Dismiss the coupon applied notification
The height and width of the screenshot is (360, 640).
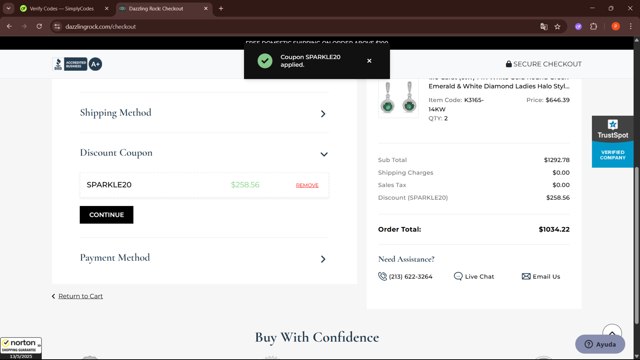[x=369, y=61]
